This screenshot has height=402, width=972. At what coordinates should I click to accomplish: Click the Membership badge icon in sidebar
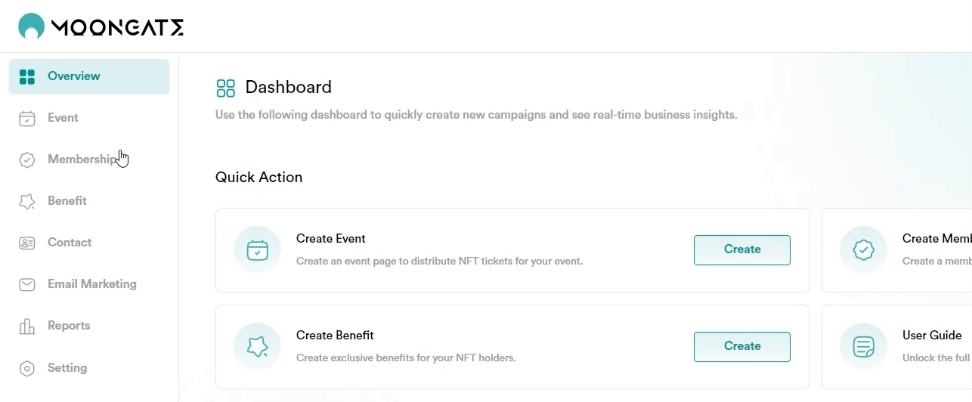click(27, 160)
